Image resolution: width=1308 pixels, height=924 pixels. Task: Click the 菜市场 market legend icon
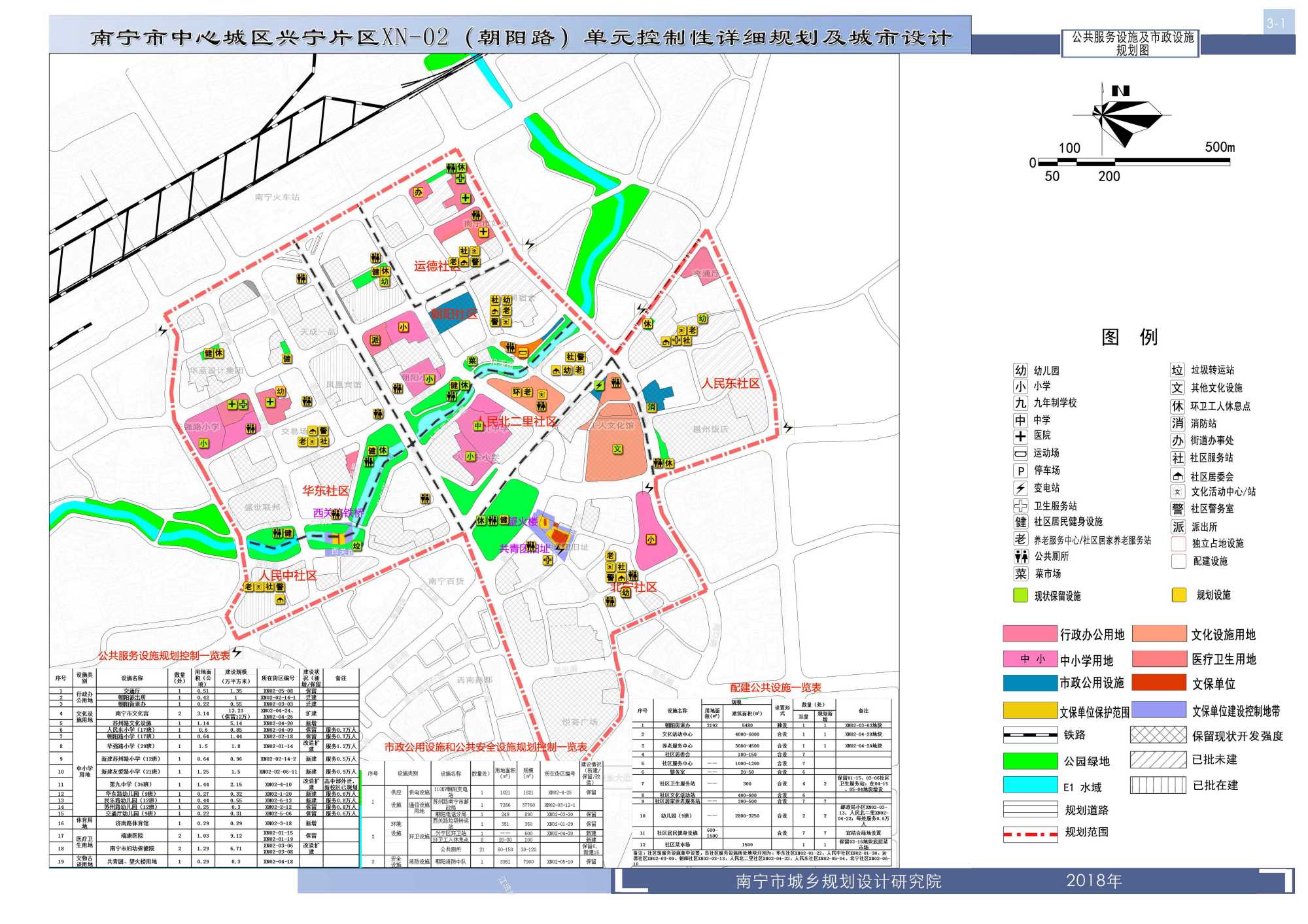(x=1020, y=573)
